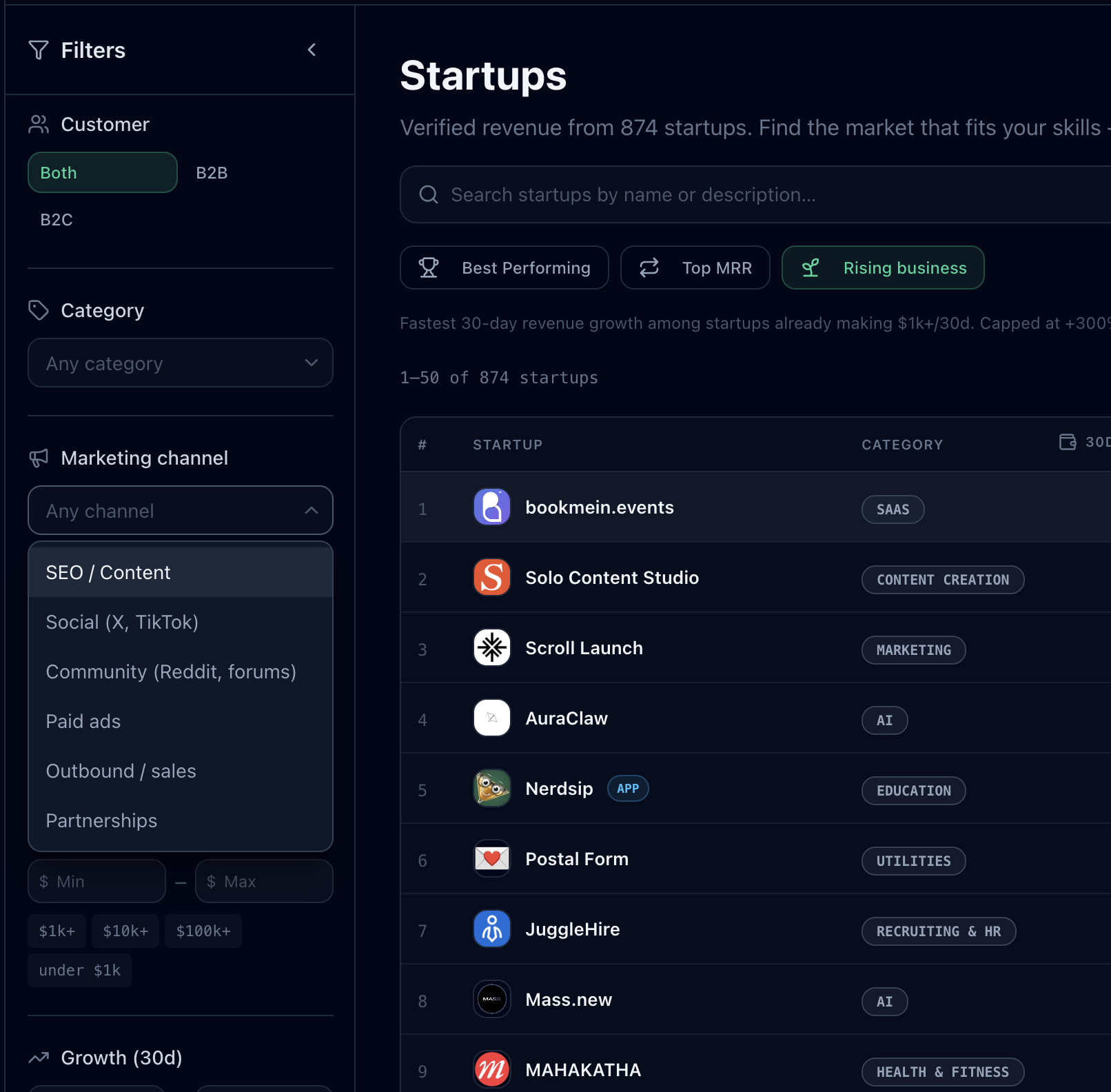Switch to Best Performing tab
Viewport: 1111px width, 1092px height.
[504, 267]
